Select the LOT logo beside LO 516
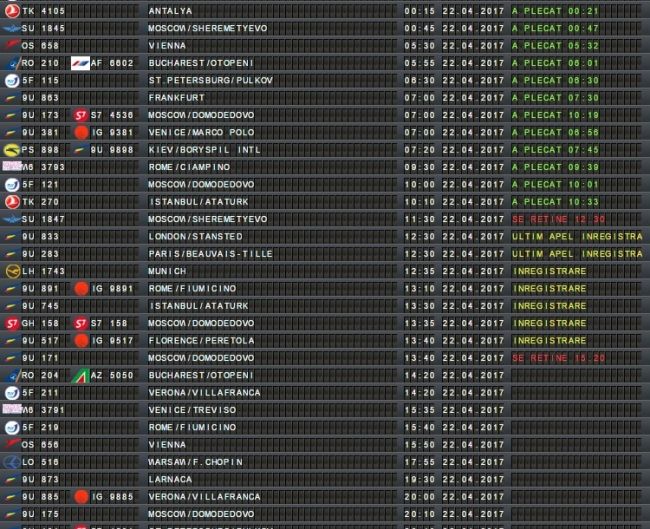Viewport: 650px width, 529px height. (12, 462)
